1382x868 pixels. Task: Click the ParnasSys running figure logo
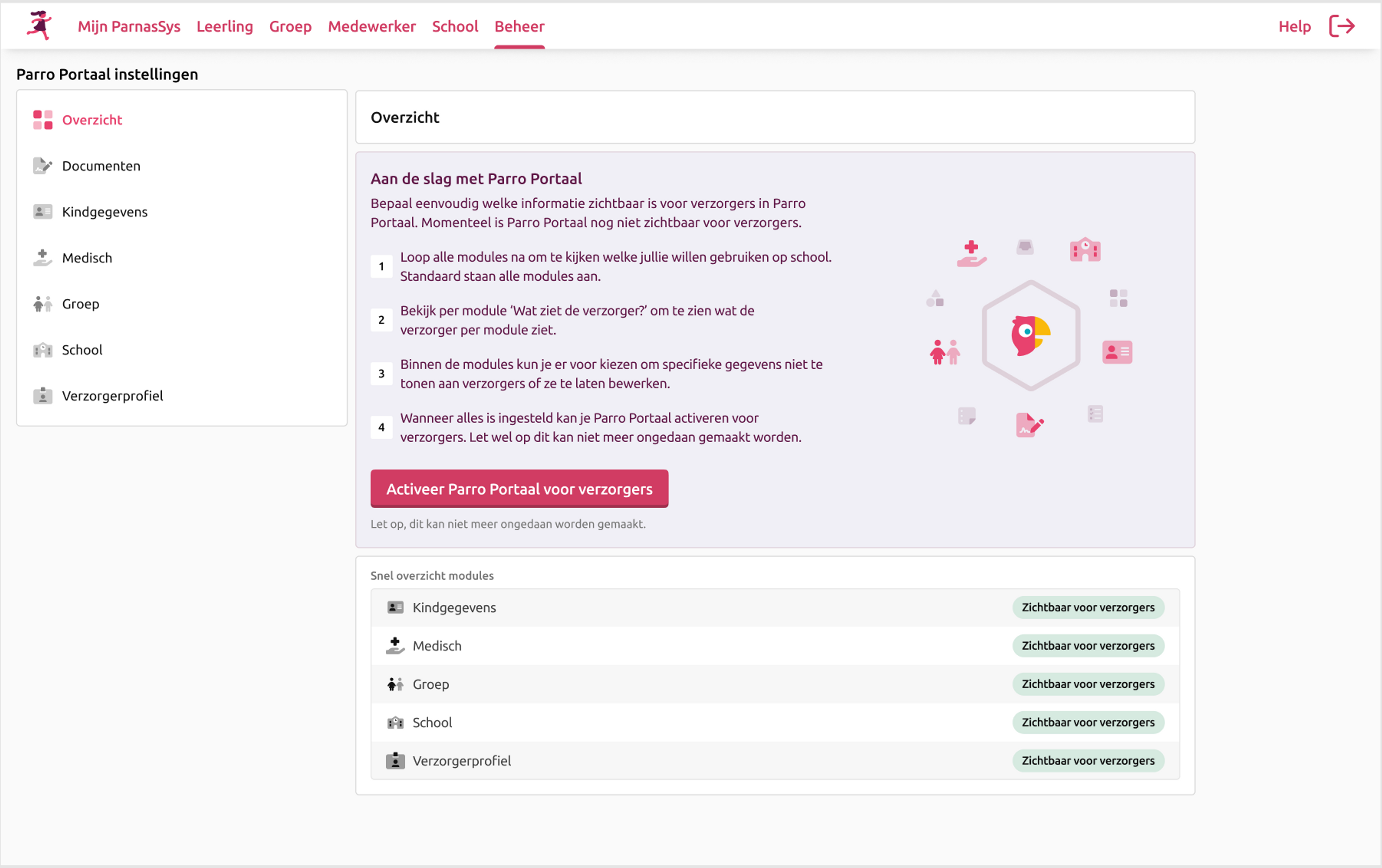click(40, 26)
